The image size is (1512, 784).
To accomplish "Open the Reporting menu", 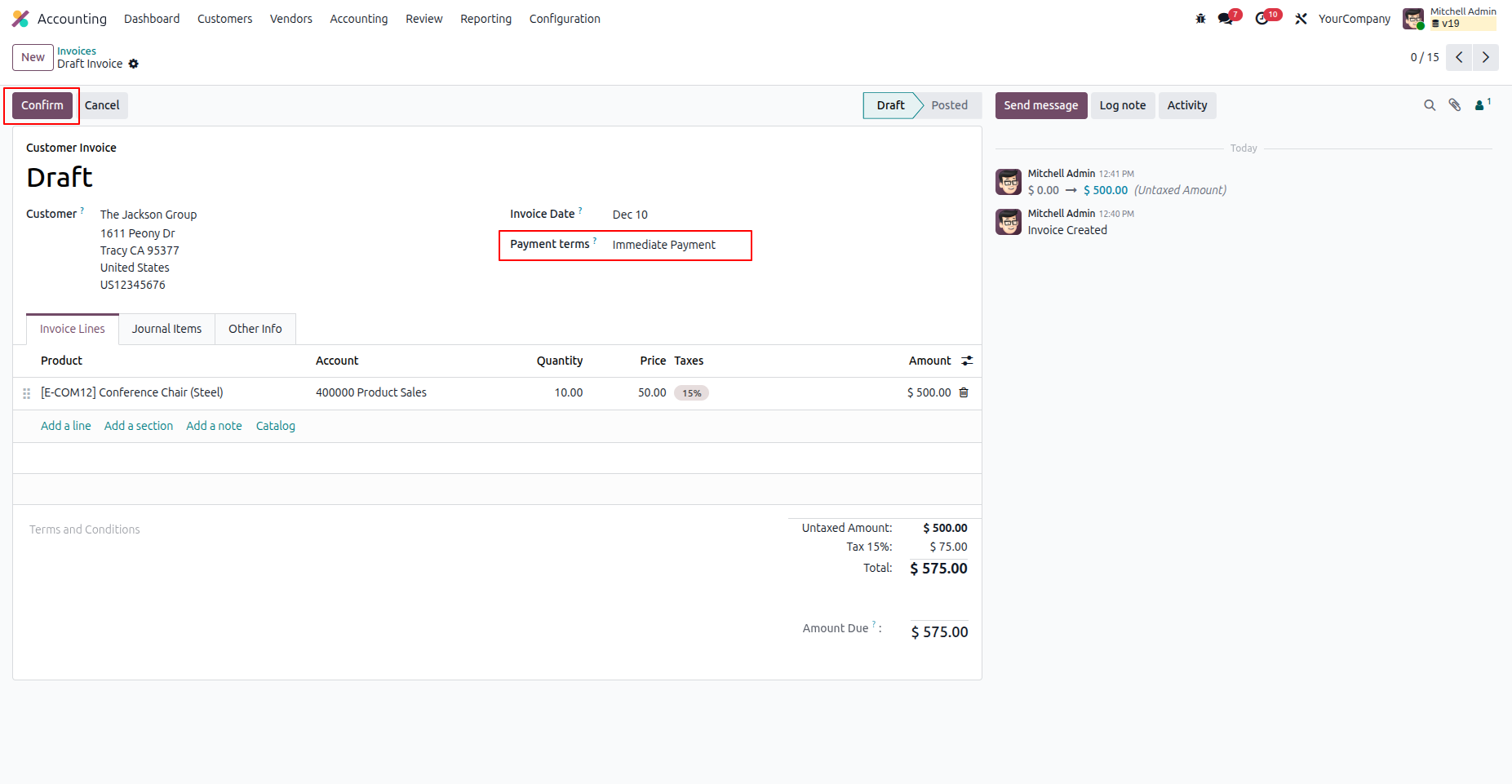I will point(486,19).
